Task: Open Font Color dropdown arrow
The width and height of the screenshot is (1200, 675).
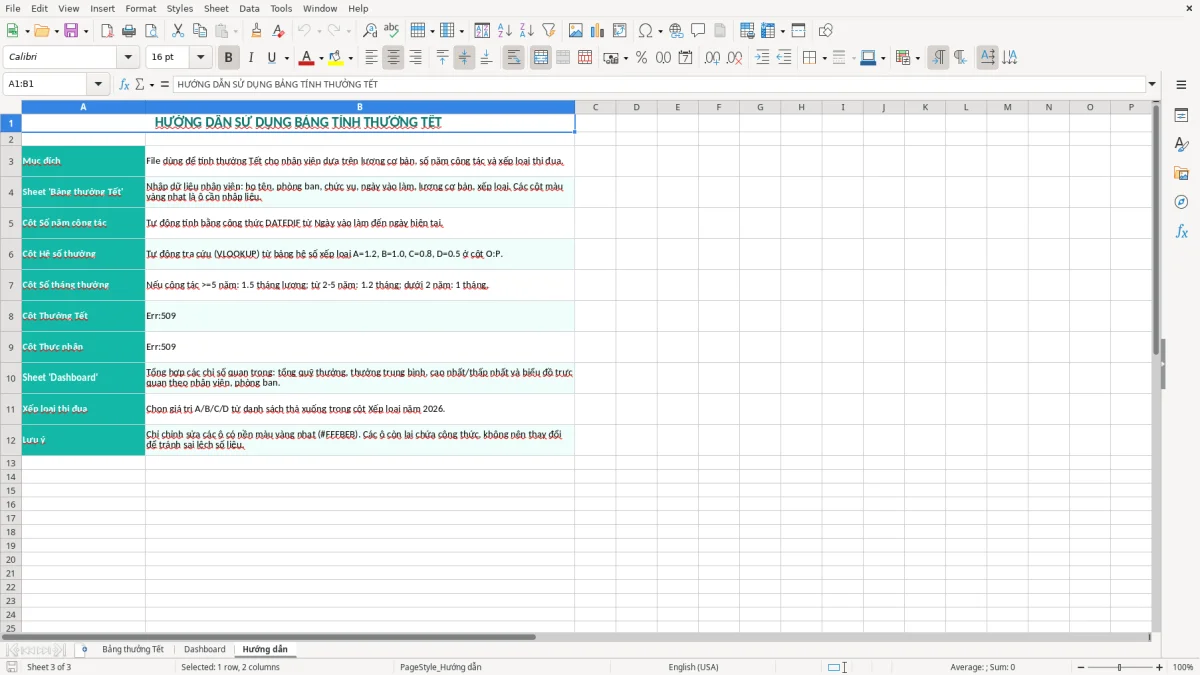Action: tap(321, 58)
